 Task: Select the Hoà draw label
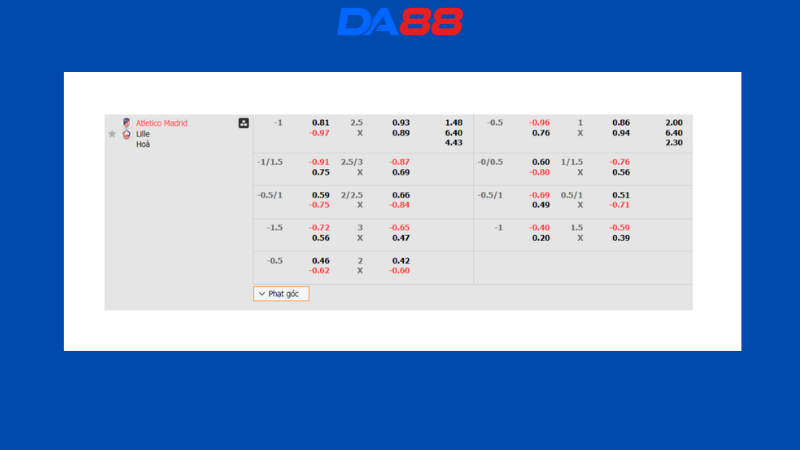143,144
